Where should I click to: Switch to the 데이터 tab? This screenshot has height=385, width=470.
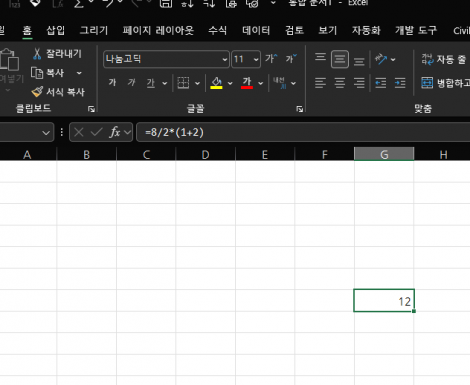tap(256, 30)
